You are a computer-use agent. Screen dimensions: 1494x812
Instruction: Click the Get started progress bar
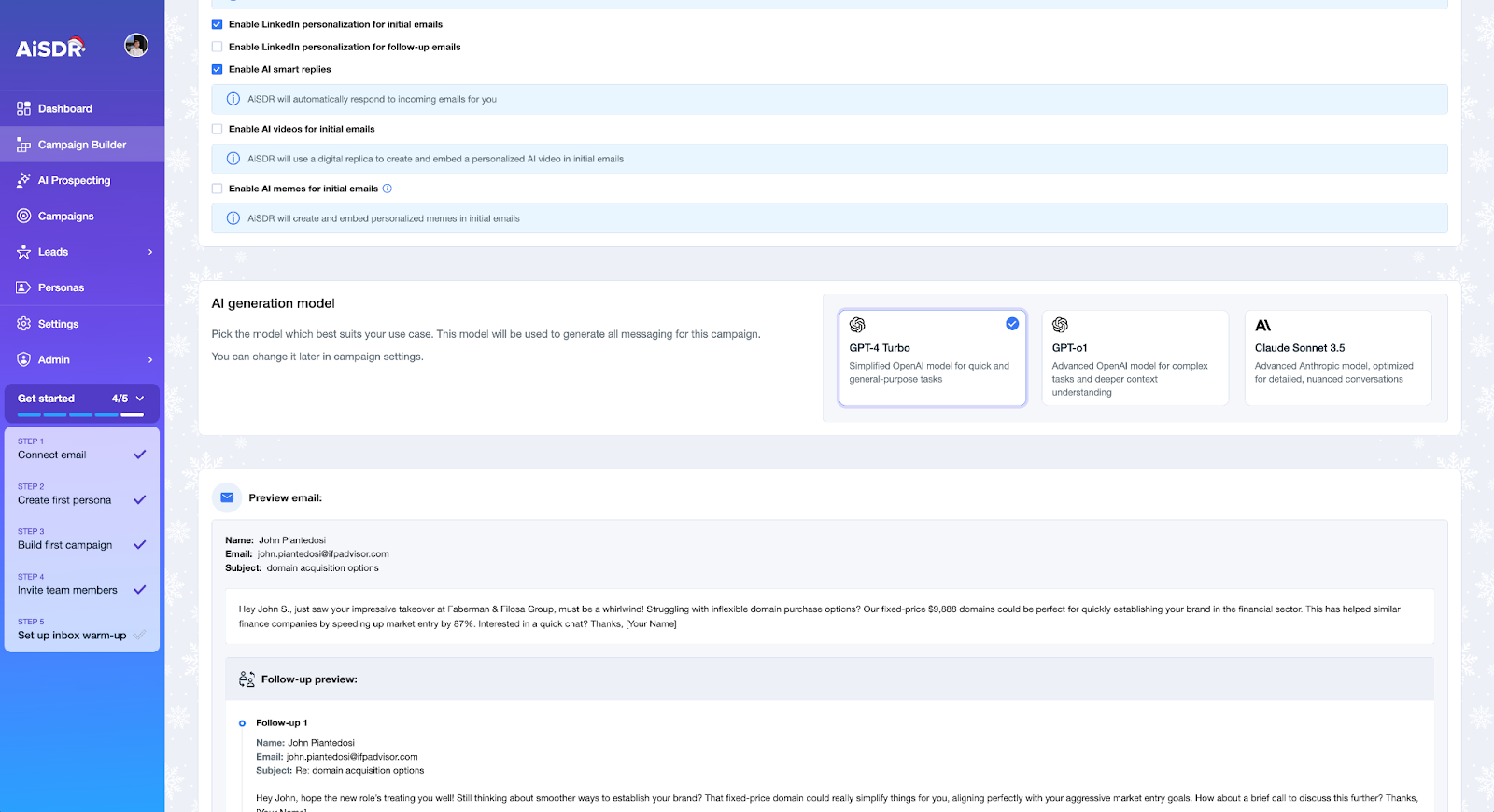pyautogui.click(x=81, y=414)
